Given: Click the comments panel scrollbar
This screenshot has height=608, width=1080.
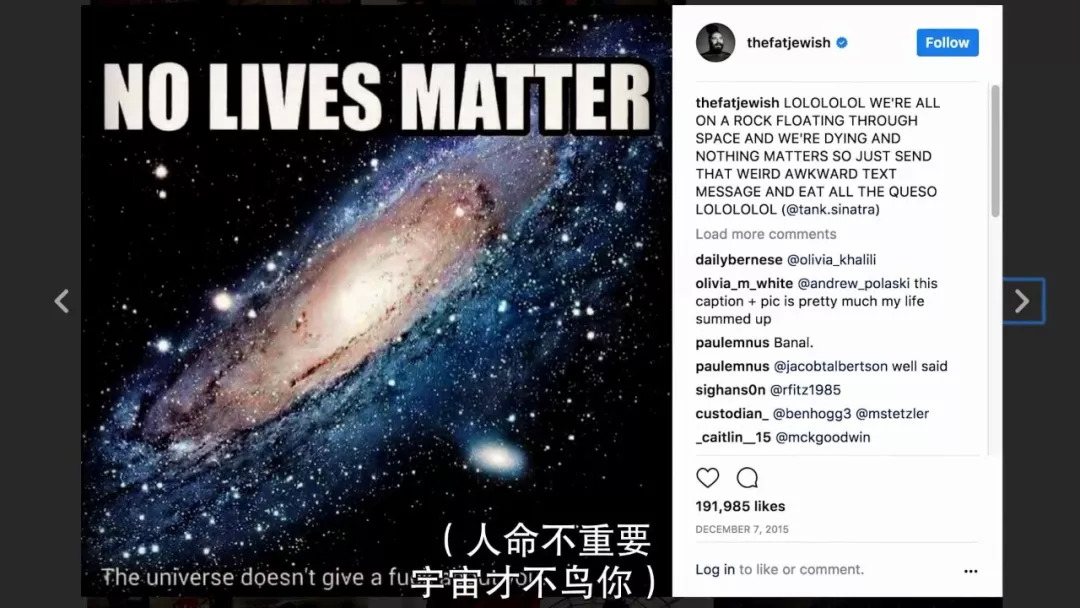Looking at the screenshot, I should 995,150.
